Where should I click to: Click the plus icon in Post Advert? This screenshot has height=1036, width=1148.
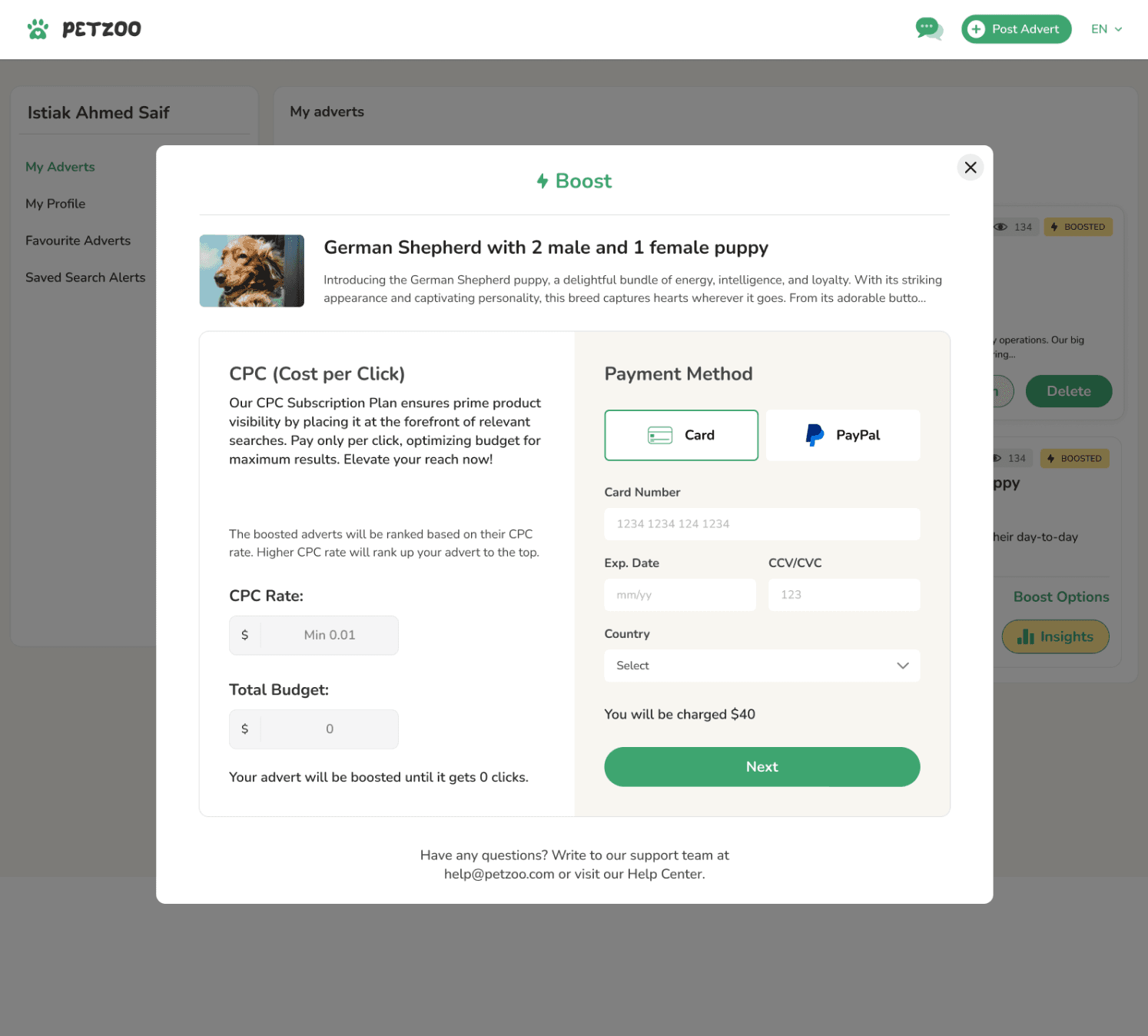click(x=976, y=29)
